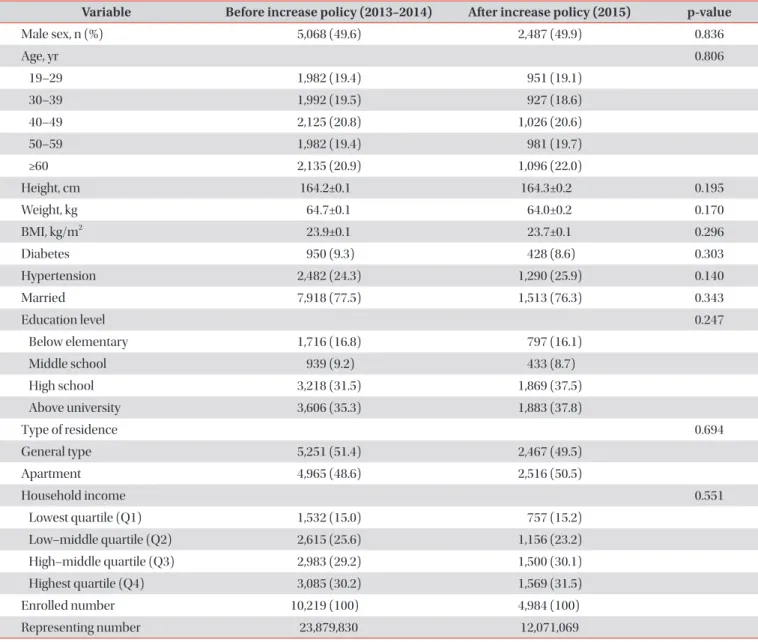Viewport: 758px width, 642px height.
Task: Click p-value '0.296'
Action: (x=709, y=232)
